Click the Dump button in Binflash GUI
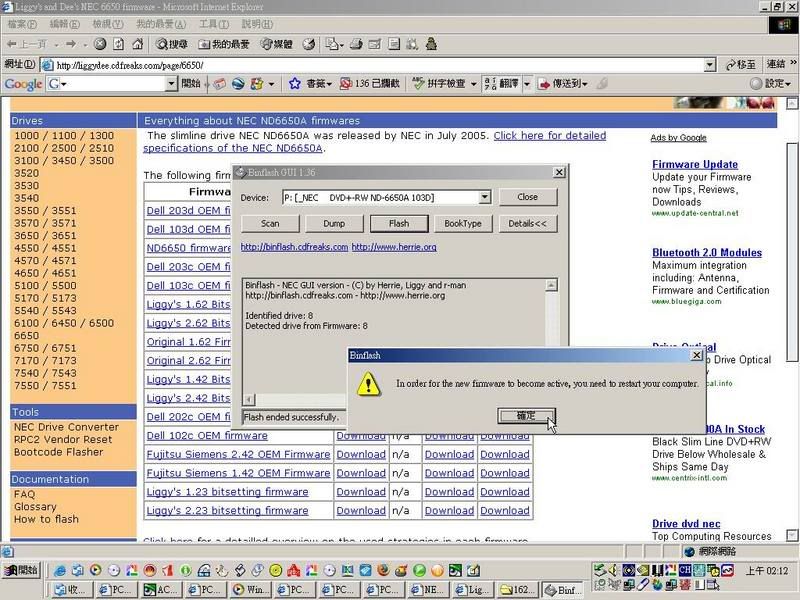Viewport: 800px width, 600px height. click(334, 223)
